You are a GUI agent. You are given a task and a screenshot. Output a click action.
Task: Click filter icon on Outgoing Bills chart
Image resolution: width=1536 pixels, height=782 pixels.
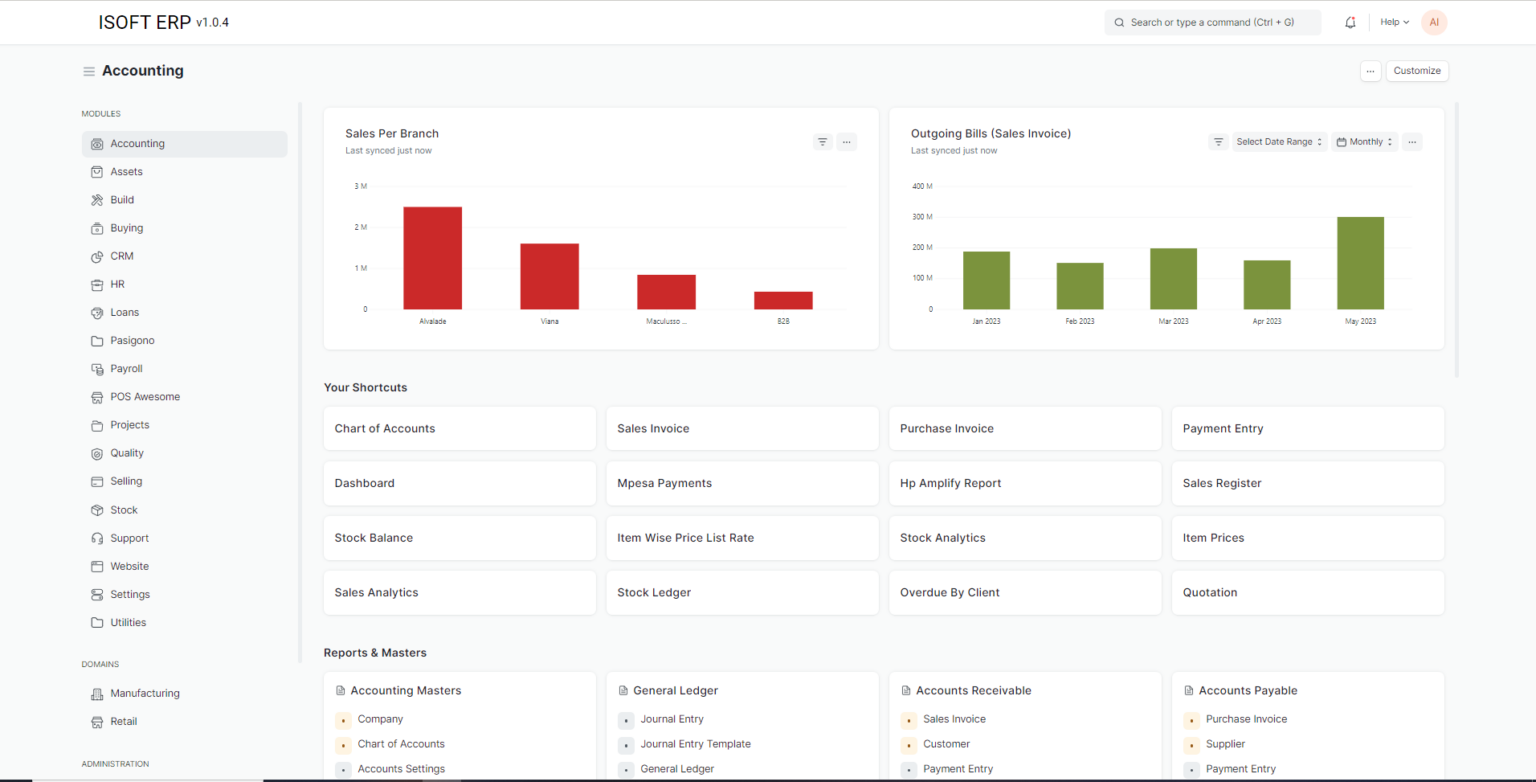1218,142
